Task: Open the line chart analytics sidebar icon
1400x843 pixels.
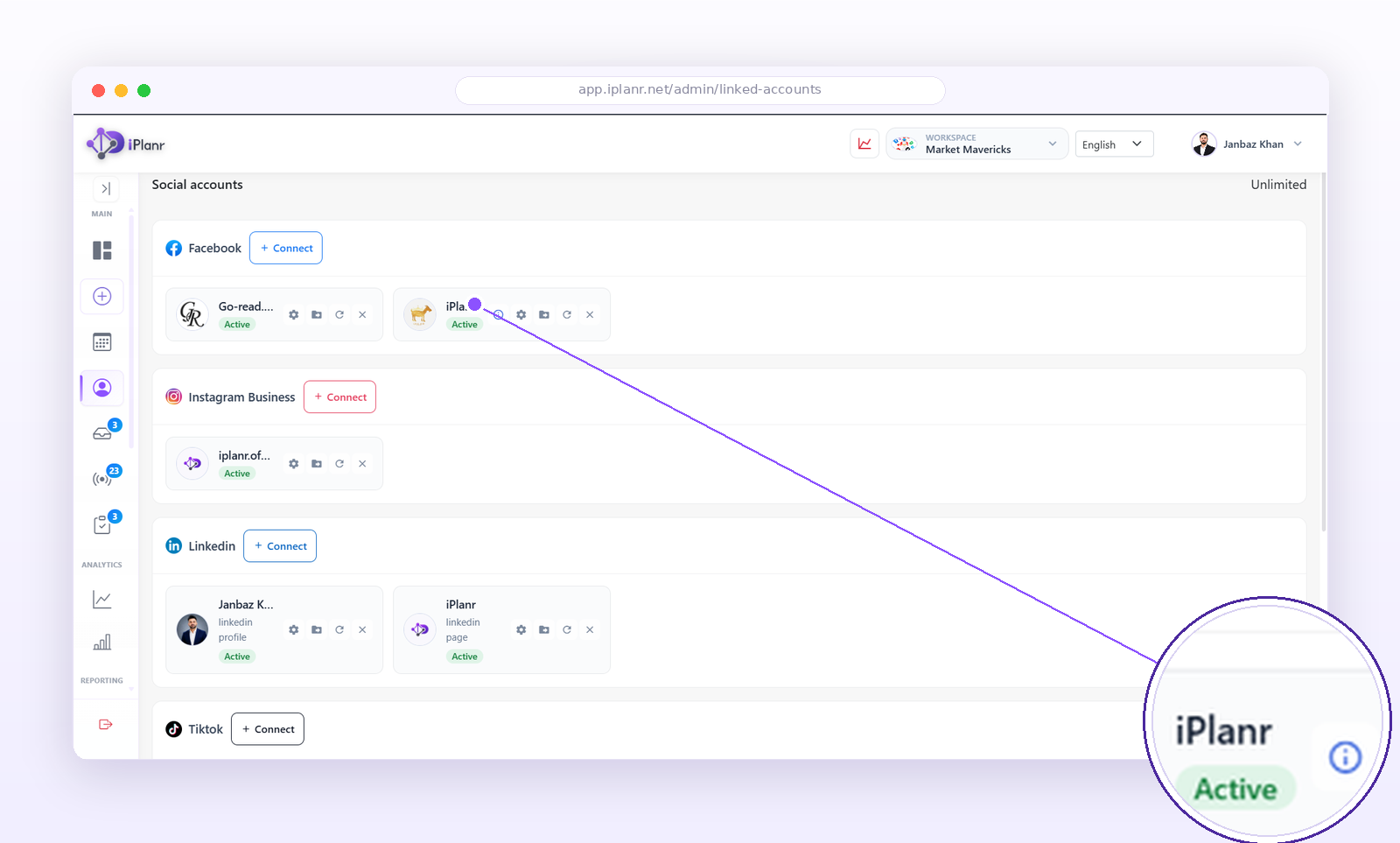Action: [x=102, y=600]
